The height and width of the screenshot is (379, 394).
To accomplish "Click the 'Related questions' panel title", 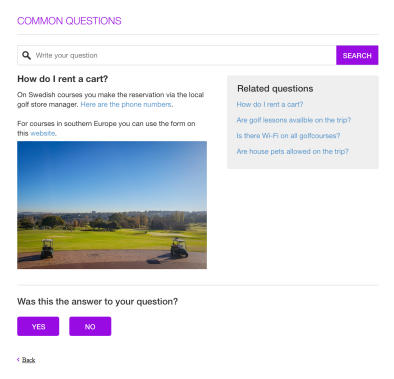I will click(x=275, y=89).
